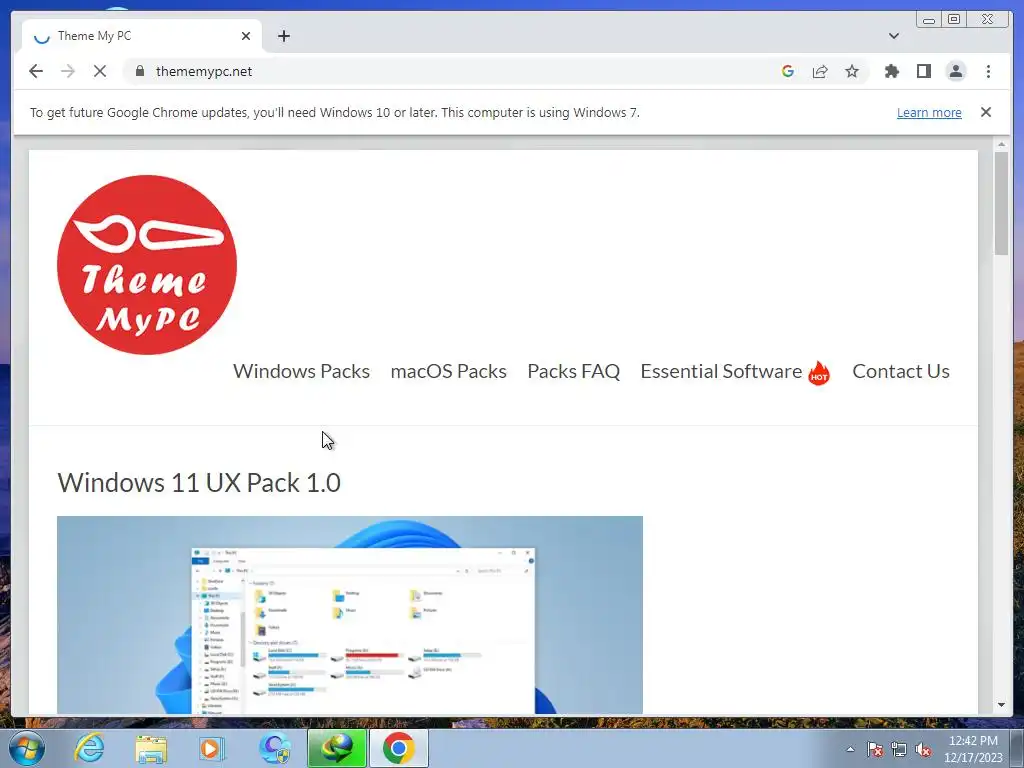This screenshot has width=1024, height=768.
Task: Open the network tray icon
Action: point(899,749)
